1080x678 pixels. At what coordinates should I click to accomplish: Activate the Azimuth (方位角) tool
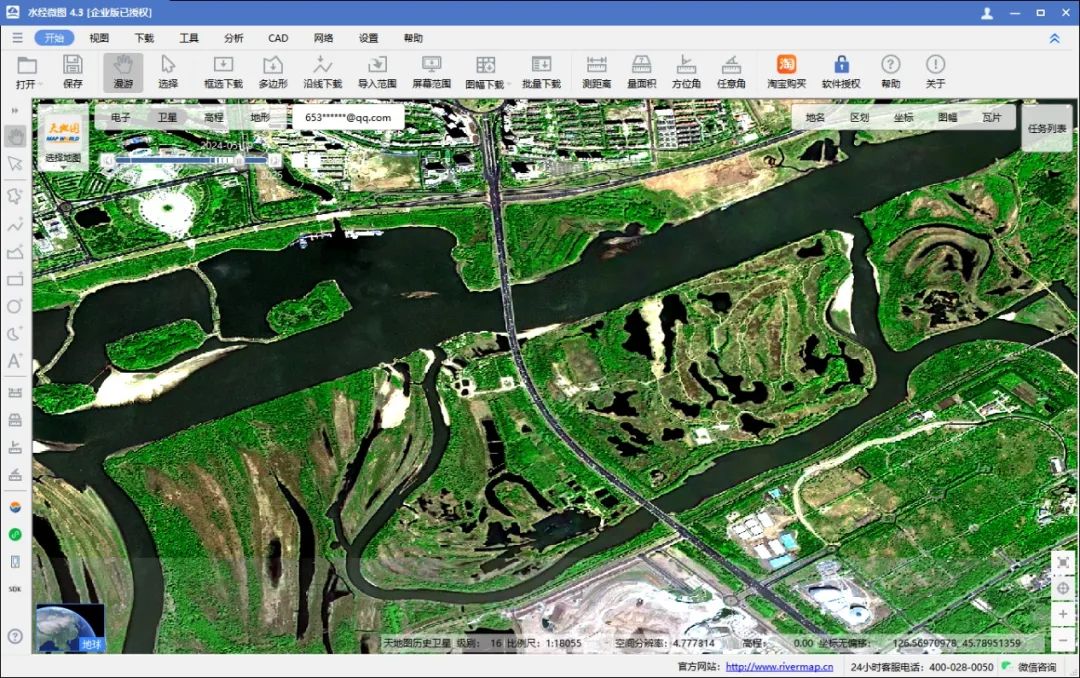pos(686,72)
